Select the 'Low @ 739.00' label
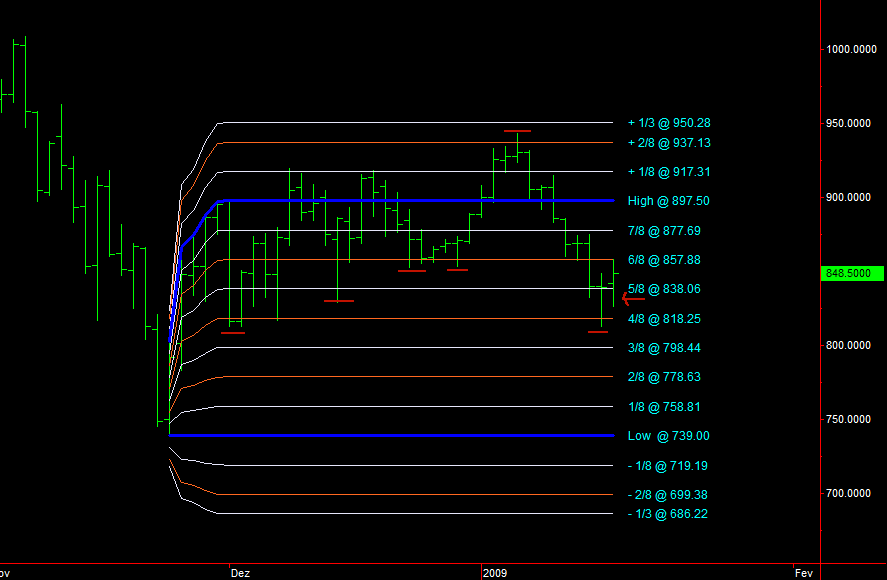The image size is (887, 580). [x=669, y=436]
